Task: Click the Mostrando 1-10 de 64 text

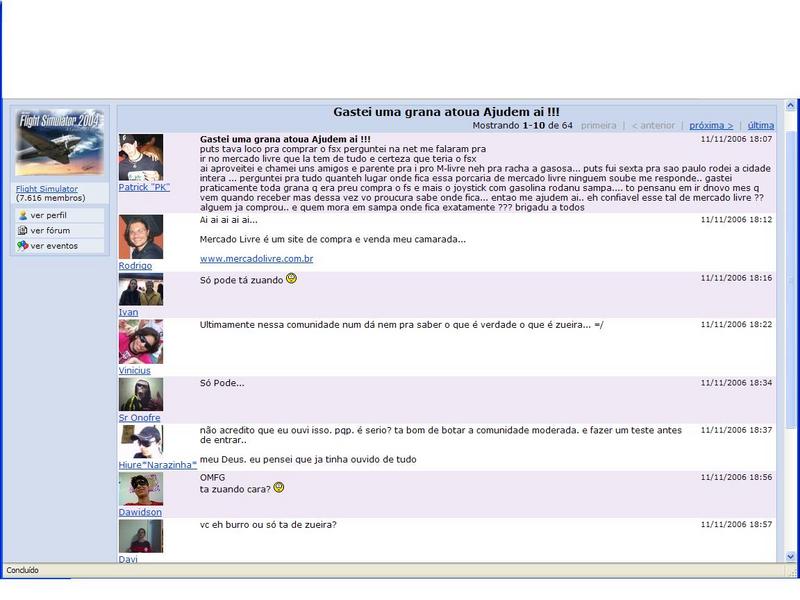Action: point(522,126)
